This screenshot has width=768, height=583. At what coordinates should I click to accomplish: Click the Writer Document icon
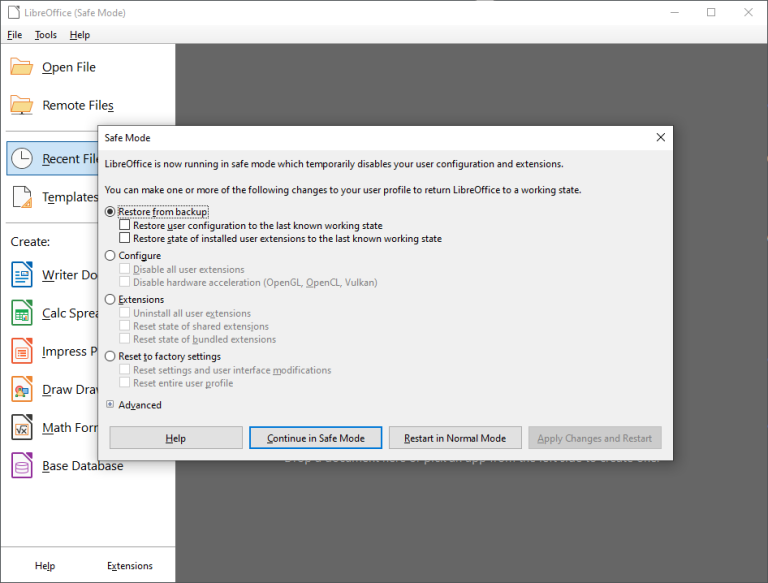(22, 274)
